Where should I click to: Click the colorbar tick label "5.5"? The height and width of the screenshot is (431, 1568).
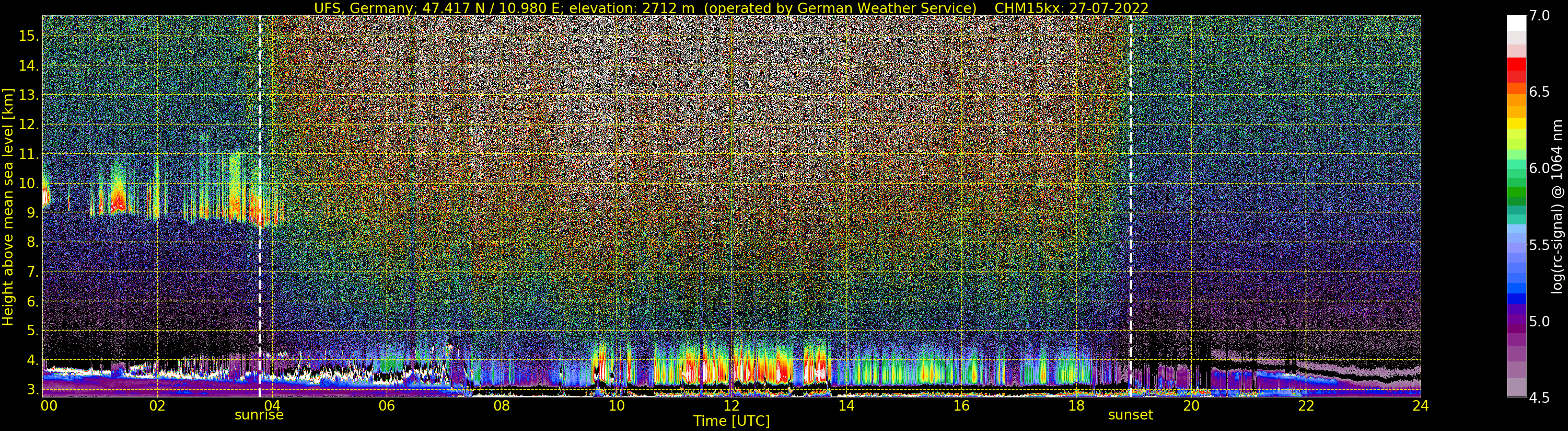pos(1539,245)
